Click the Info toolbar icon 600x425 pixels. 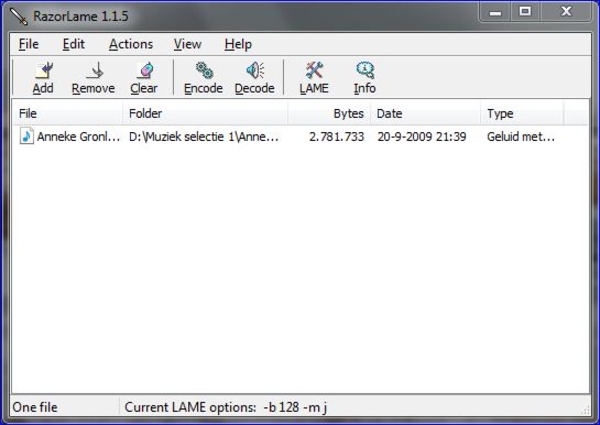365,70
